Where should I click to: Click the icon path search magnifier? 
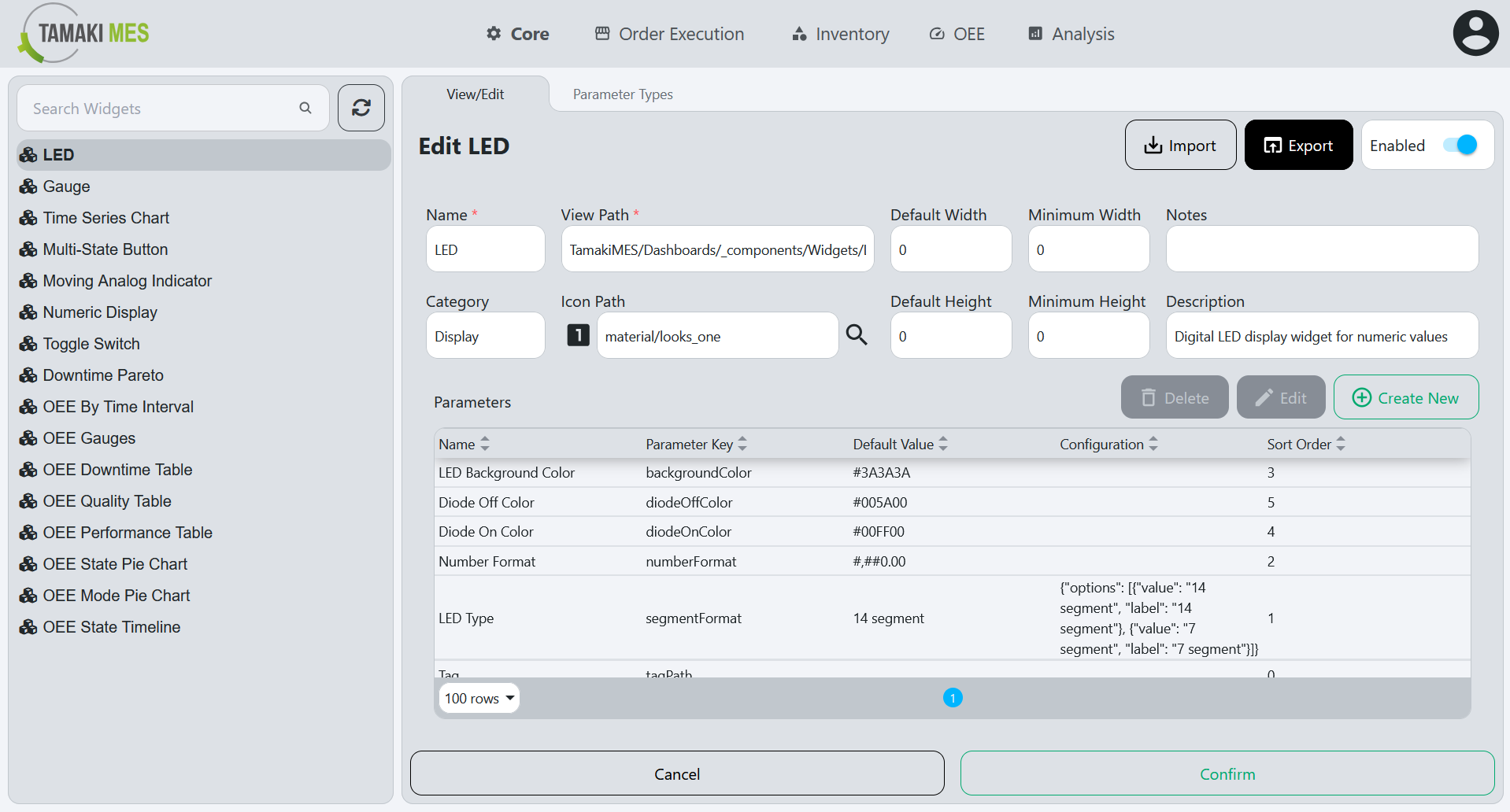pyautogui.click(x=857, y=335)
